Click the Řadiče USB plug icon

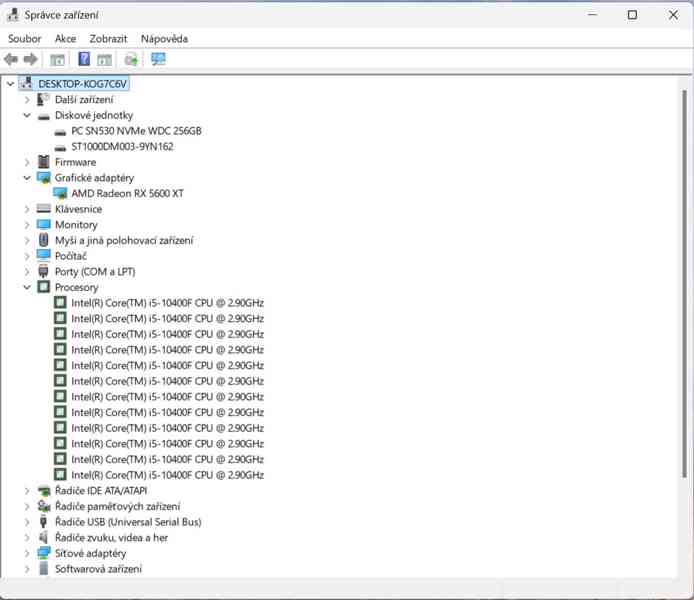click(43, 522)
